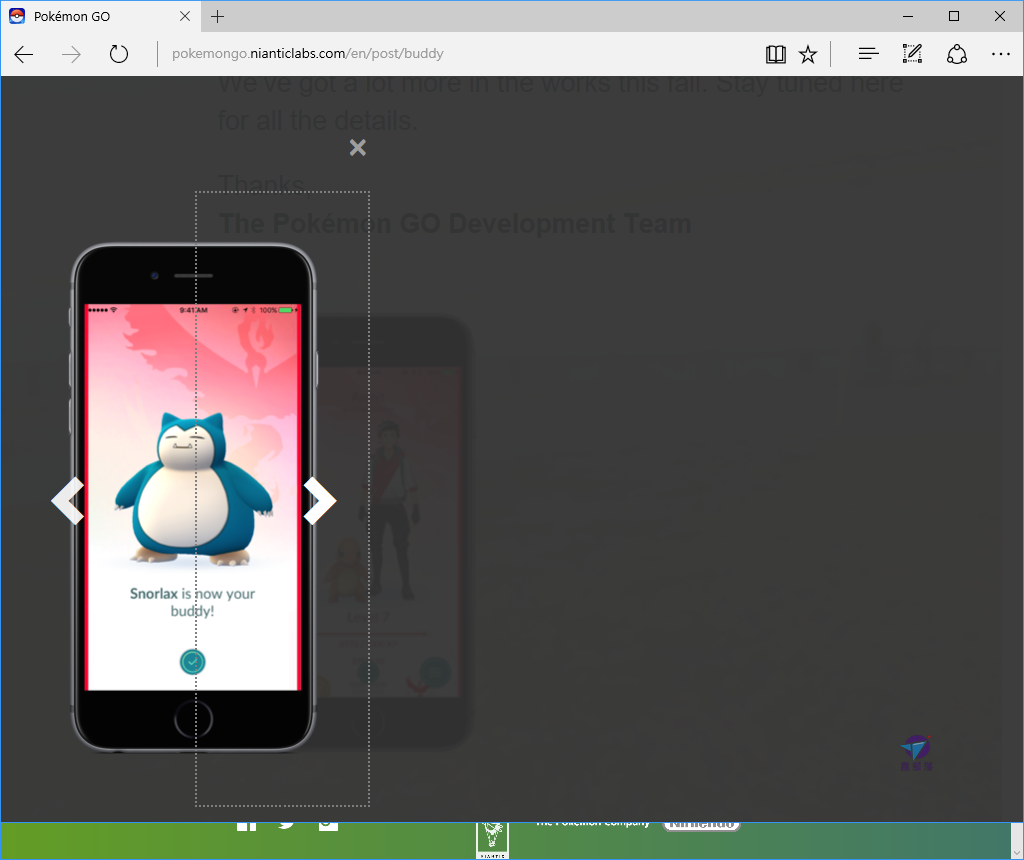Click the Niantic logo in footer
This screenshot has height=860, width=1024.
(492, 840)
